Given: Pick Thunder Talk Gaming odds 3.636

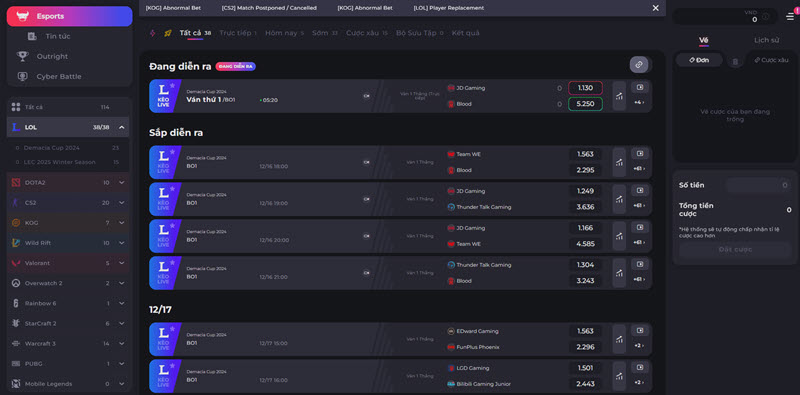Looking at the screenshot, I should coord(585,207).
